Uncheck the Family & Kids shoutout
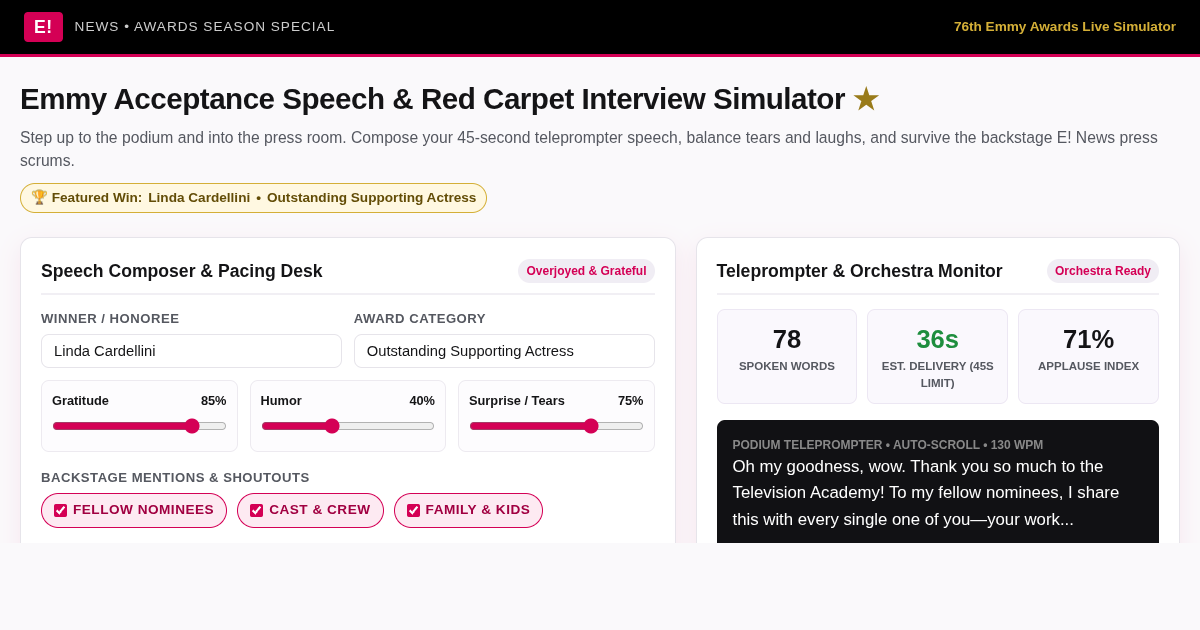The height and width of the screenshot is (630, 1200). tap(413, 510)
